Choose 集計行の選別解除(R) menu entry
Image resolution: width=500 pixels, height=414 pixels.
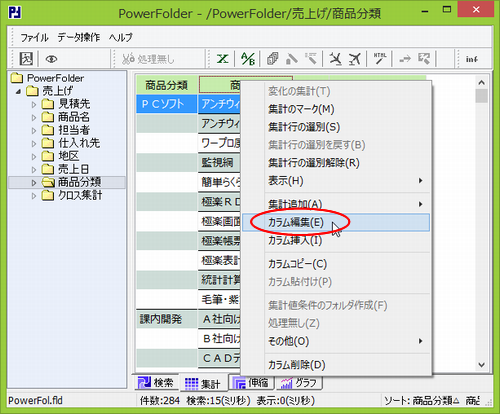click(x=336, y=163)
